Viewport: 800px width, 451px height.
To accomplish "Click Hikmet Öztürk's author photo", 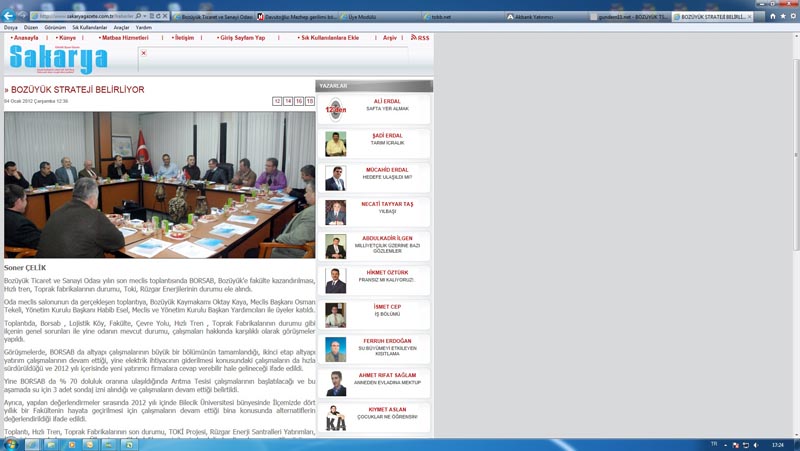I will 336,281.
